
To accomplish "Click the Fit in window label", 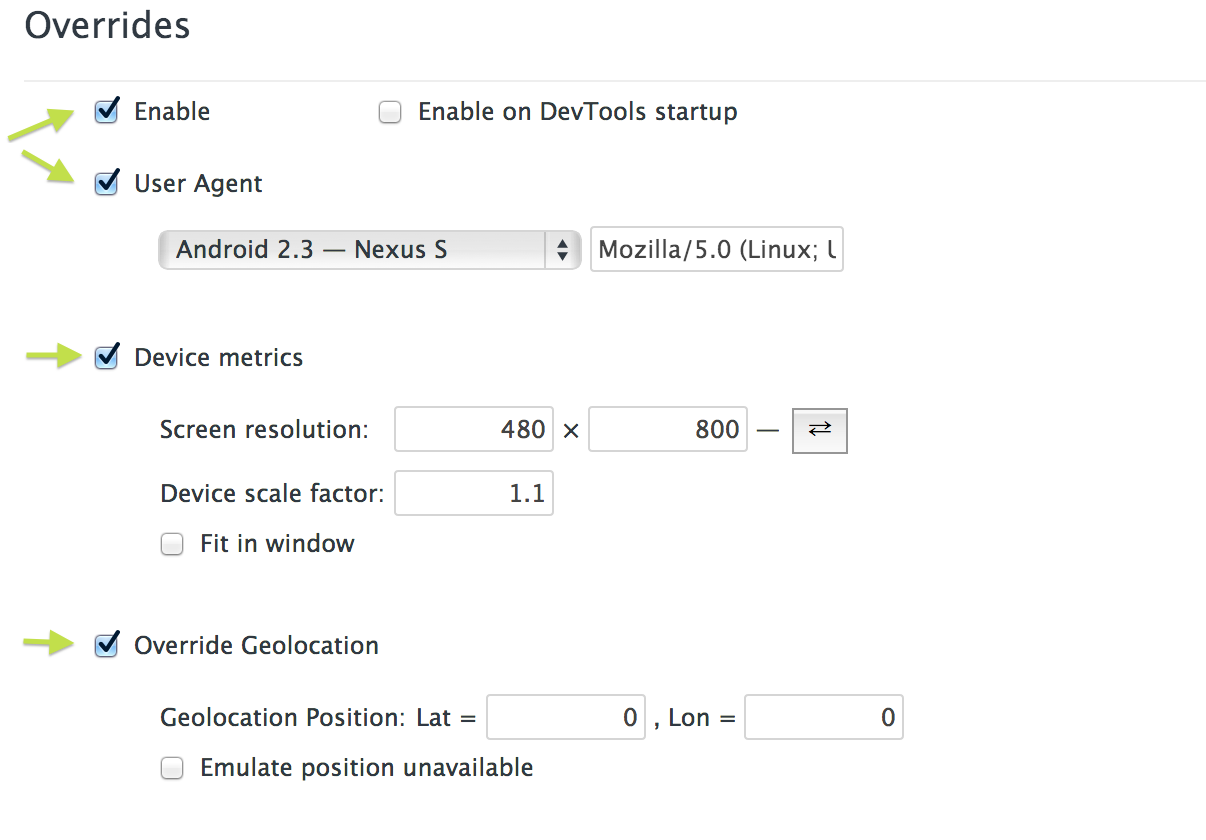I will [277, 545].
